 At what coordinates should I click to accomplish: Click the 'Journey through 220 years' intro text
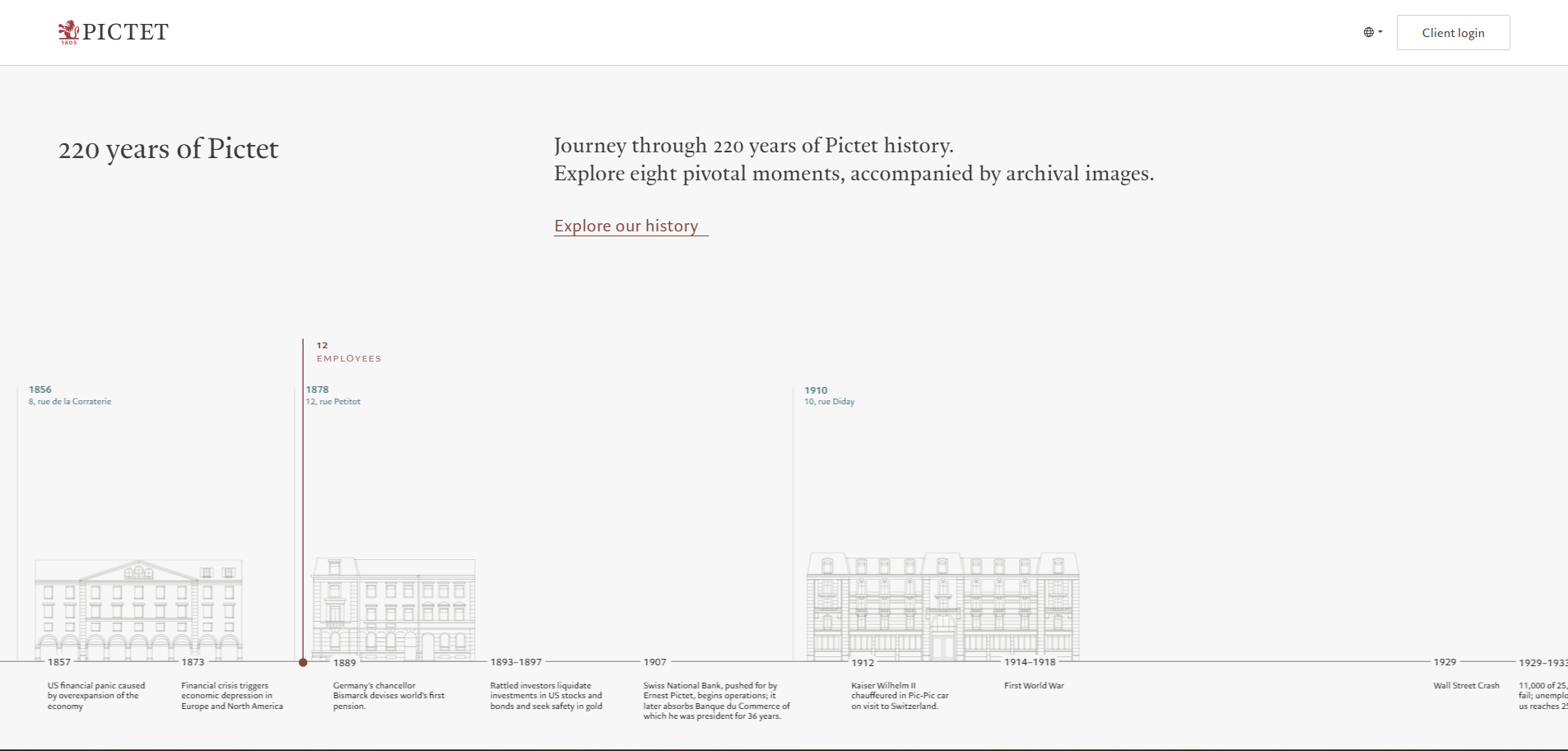pos(854,160)
